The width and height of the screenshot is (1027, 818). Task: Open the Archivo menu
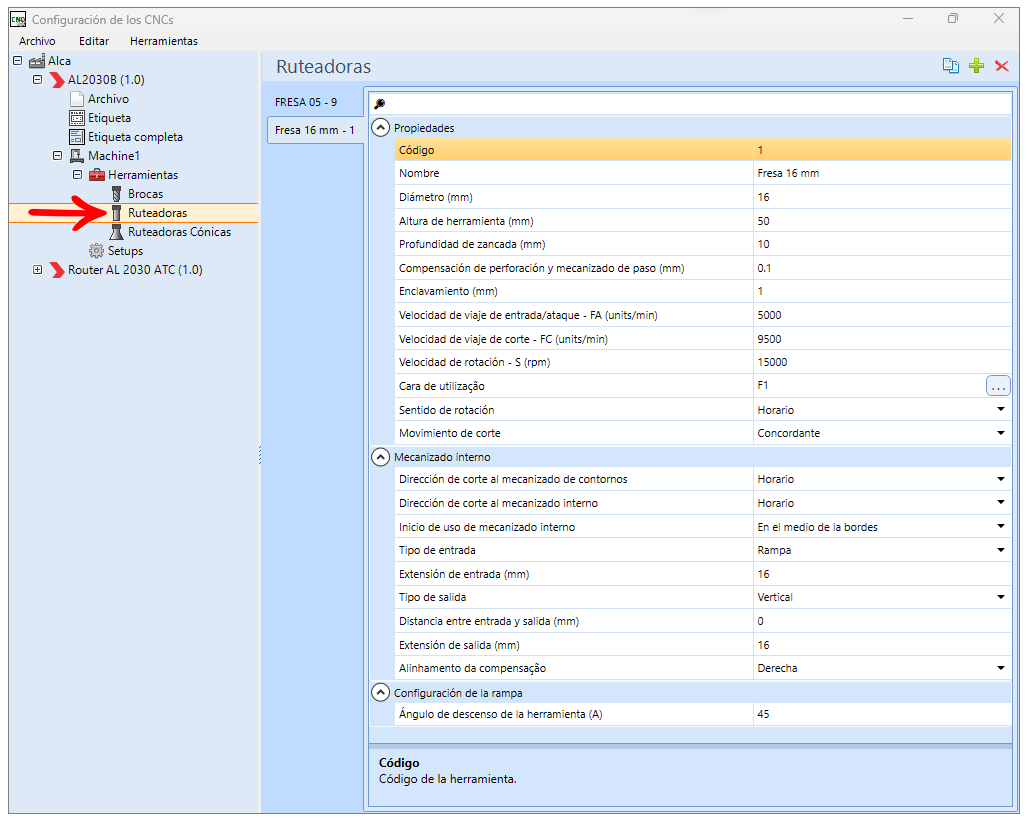[37, 41]
